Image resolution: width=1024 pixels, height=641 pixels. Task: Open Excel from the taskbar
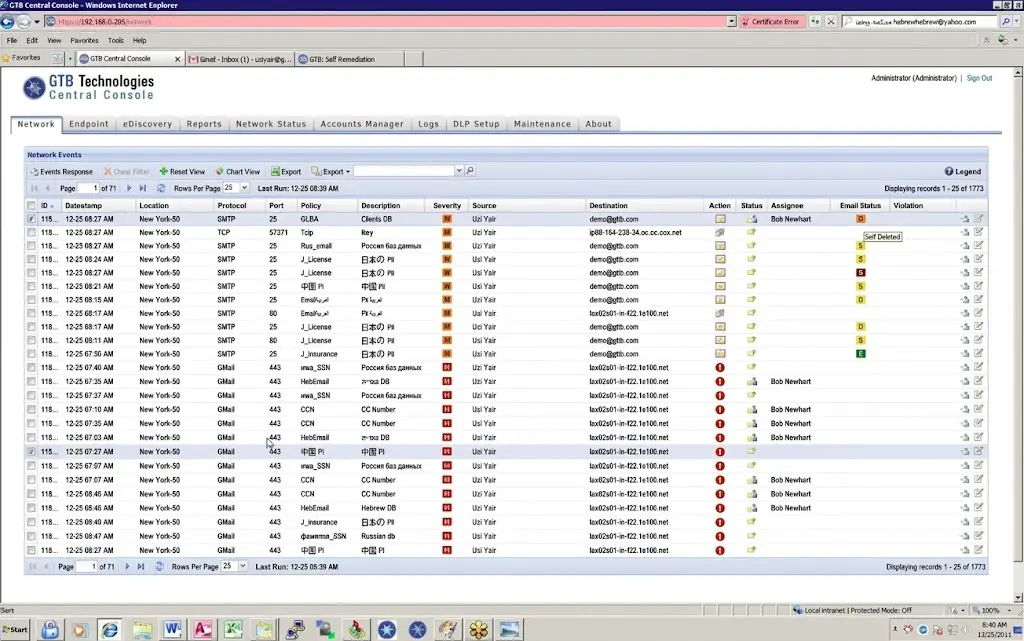pyautogui.click(x=233, y=629)
